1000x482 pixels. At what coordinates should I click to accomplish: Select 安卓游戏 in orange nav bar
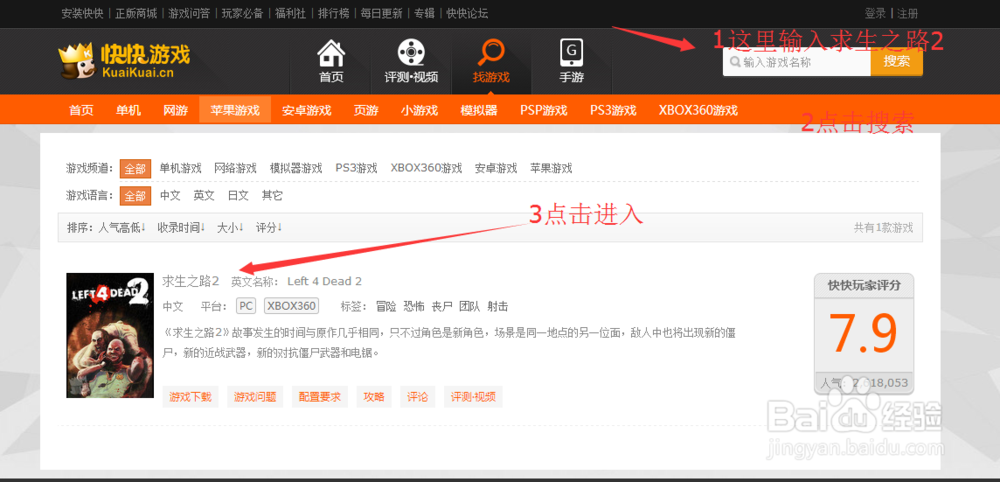click(307, 110)
